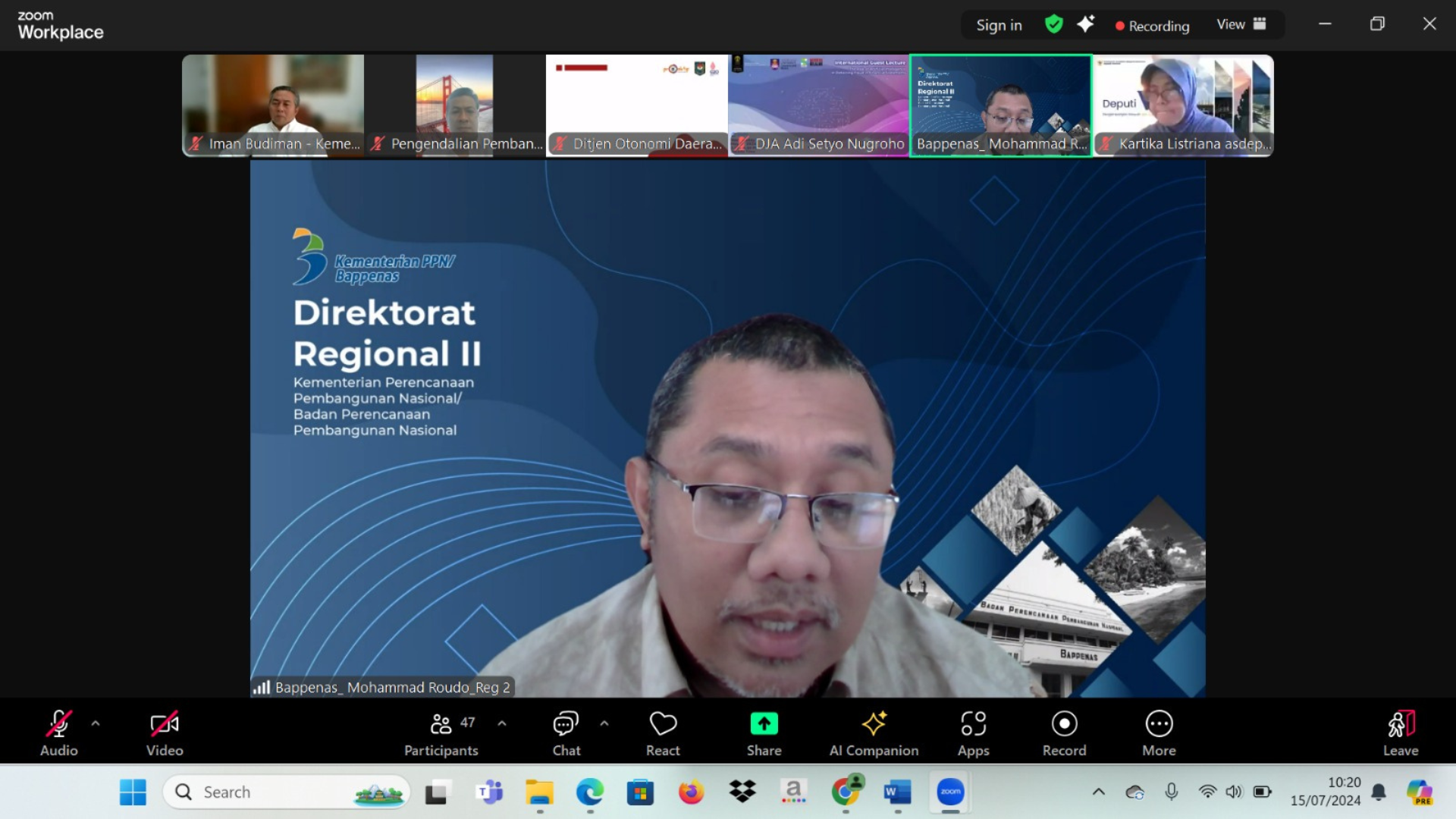Click the green encryption shield icon
The height and width of the screenshot is (819, 1456).
point(1053,24)
